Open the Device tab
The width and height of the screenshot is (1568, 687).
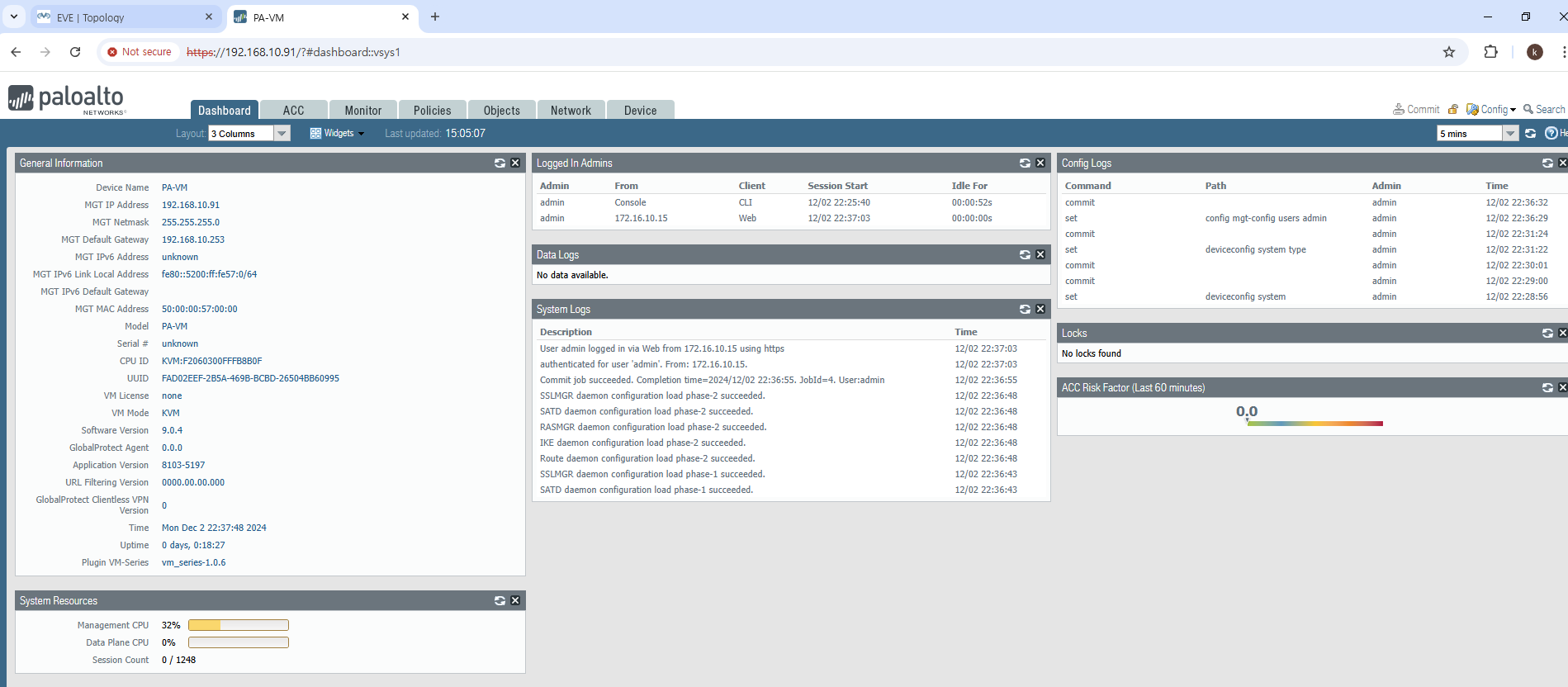[641, 111]
